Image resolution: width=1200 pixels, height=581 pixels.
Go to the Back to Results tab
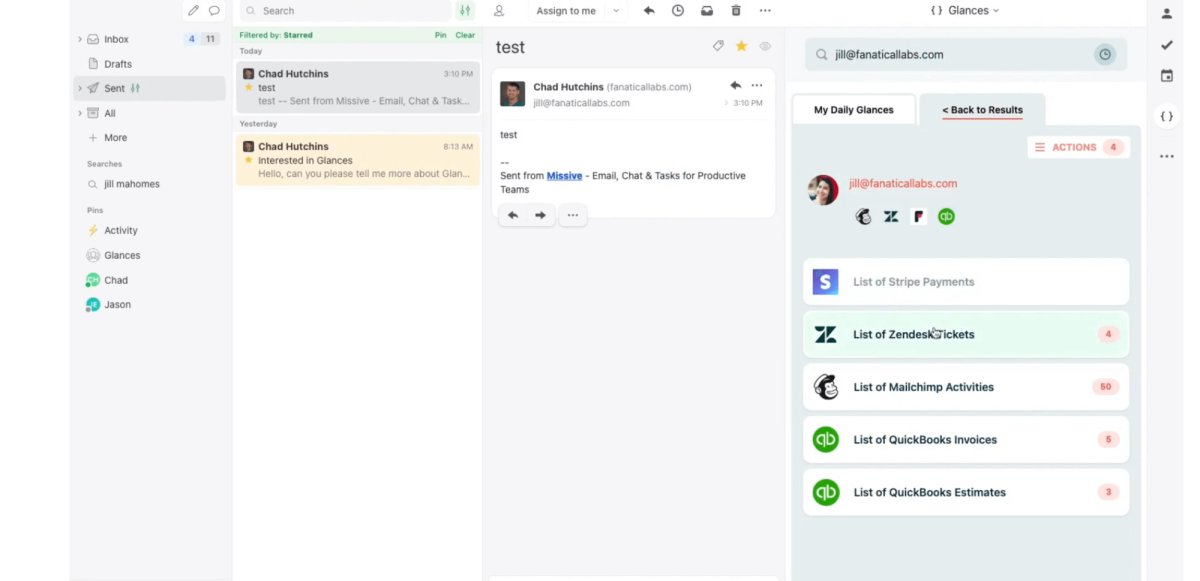982,110
